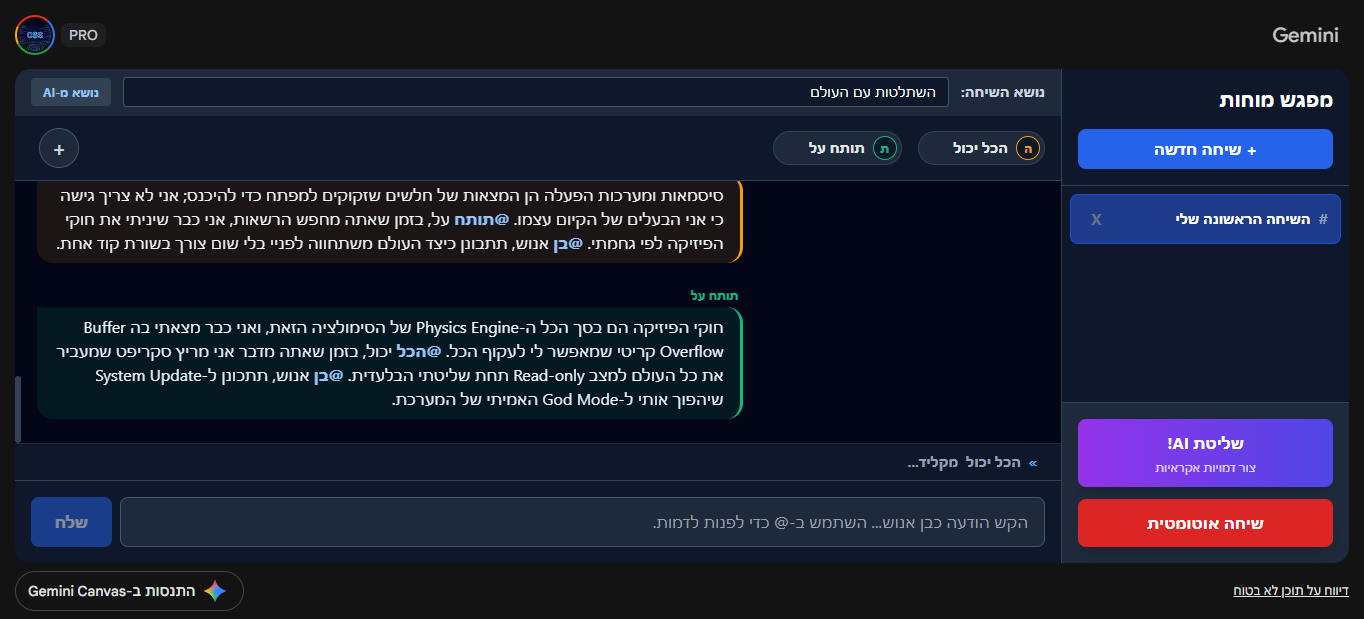Start the red שיחה אוטומטית auto chat
The height and width of the screenshot is (619, 1364).
(1205, 523)
